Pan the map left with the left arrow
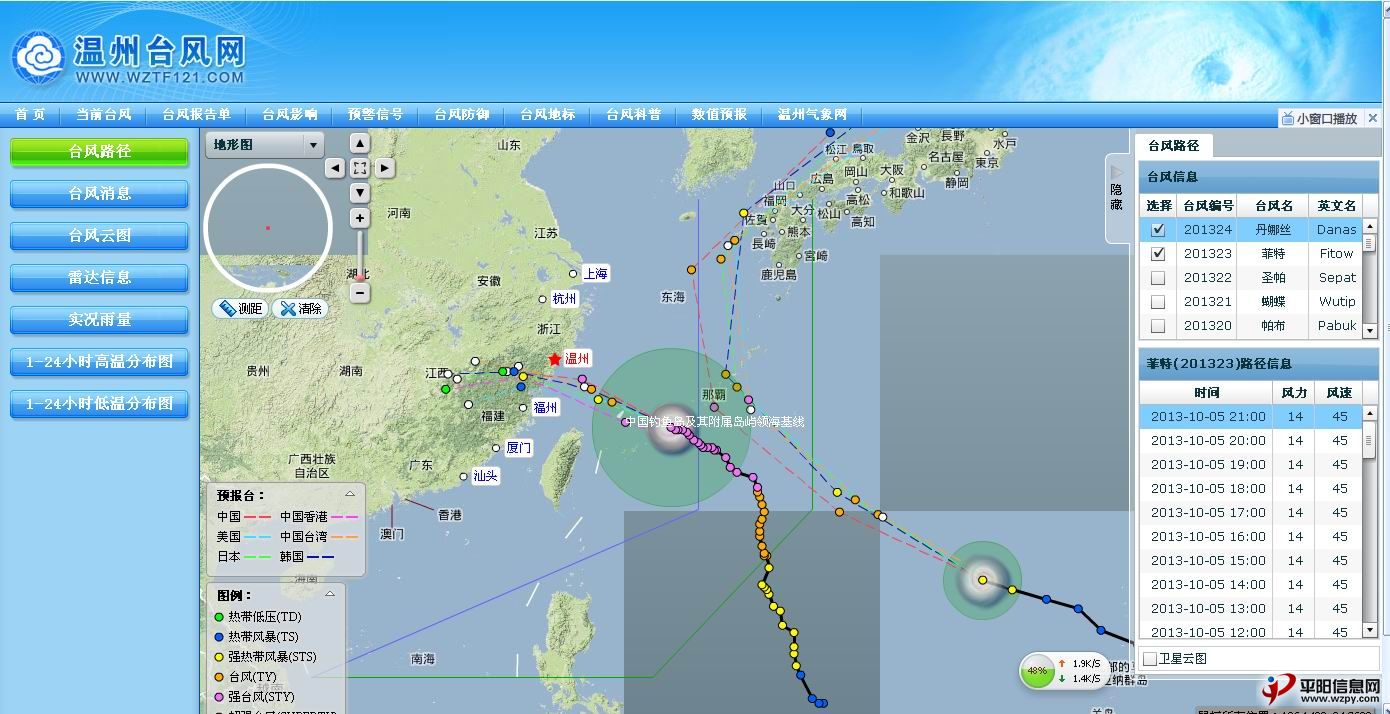 pos(336,168)
